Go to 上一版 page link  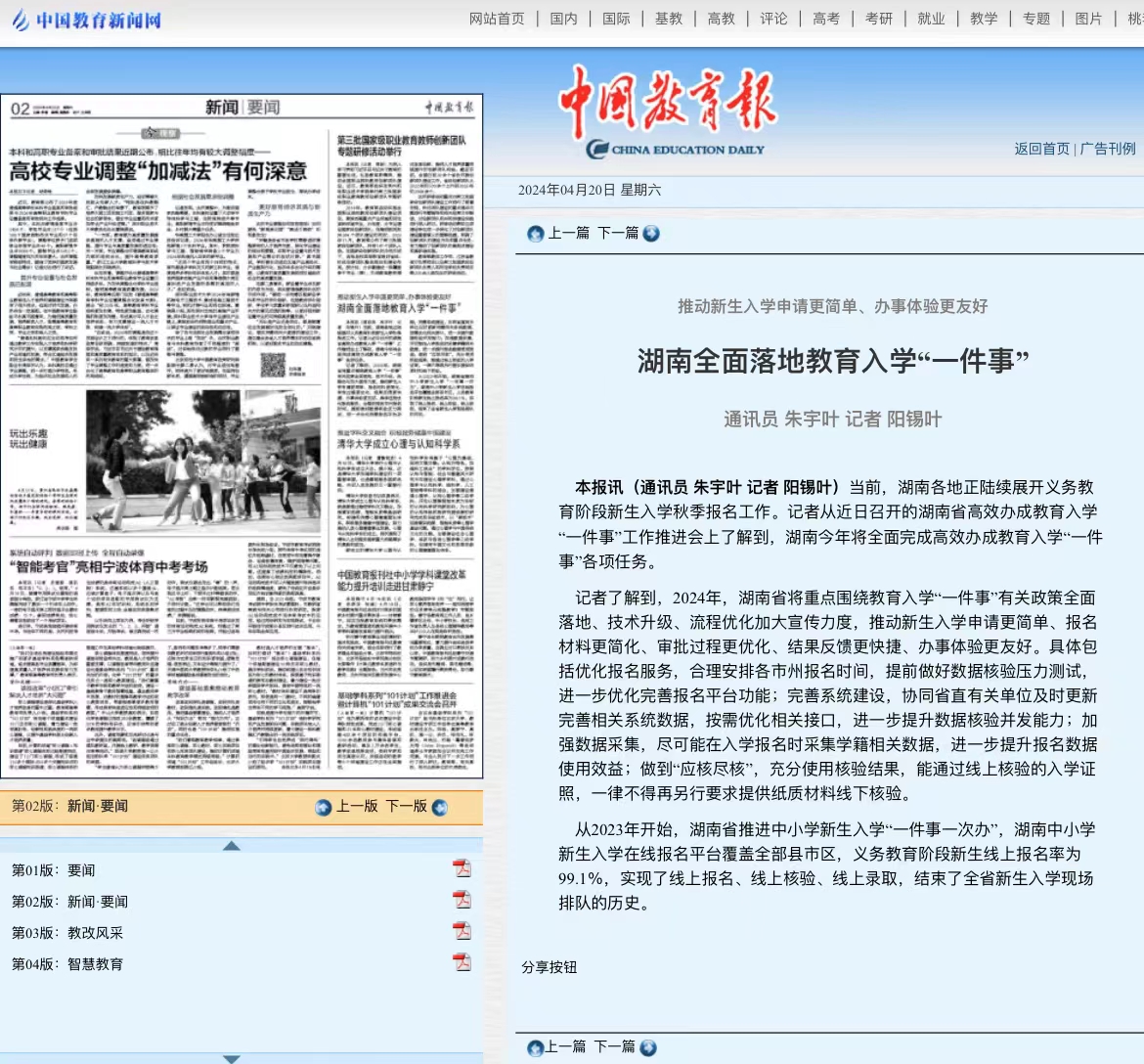click(357, 807)
